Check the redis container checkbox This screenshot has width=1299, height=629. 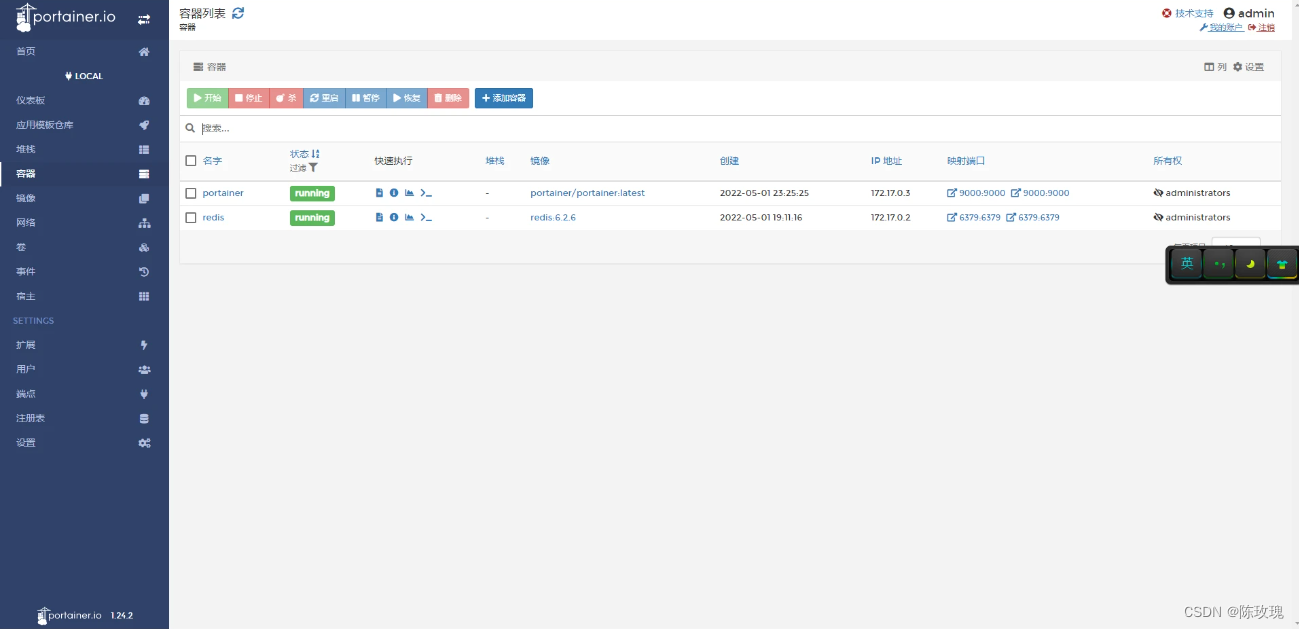[191, 217]
